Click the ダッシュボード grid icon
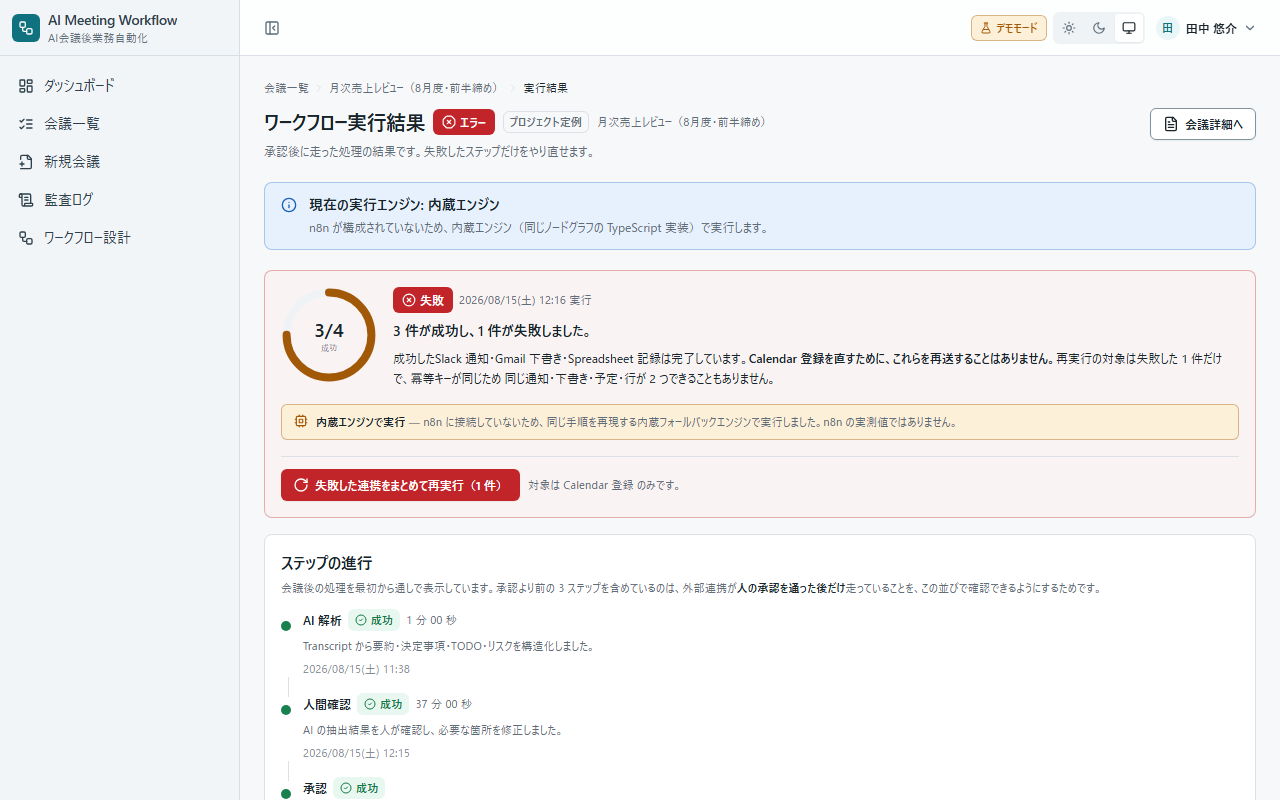Viewport: 1280px width, 800px height. [x=26, y=86]
